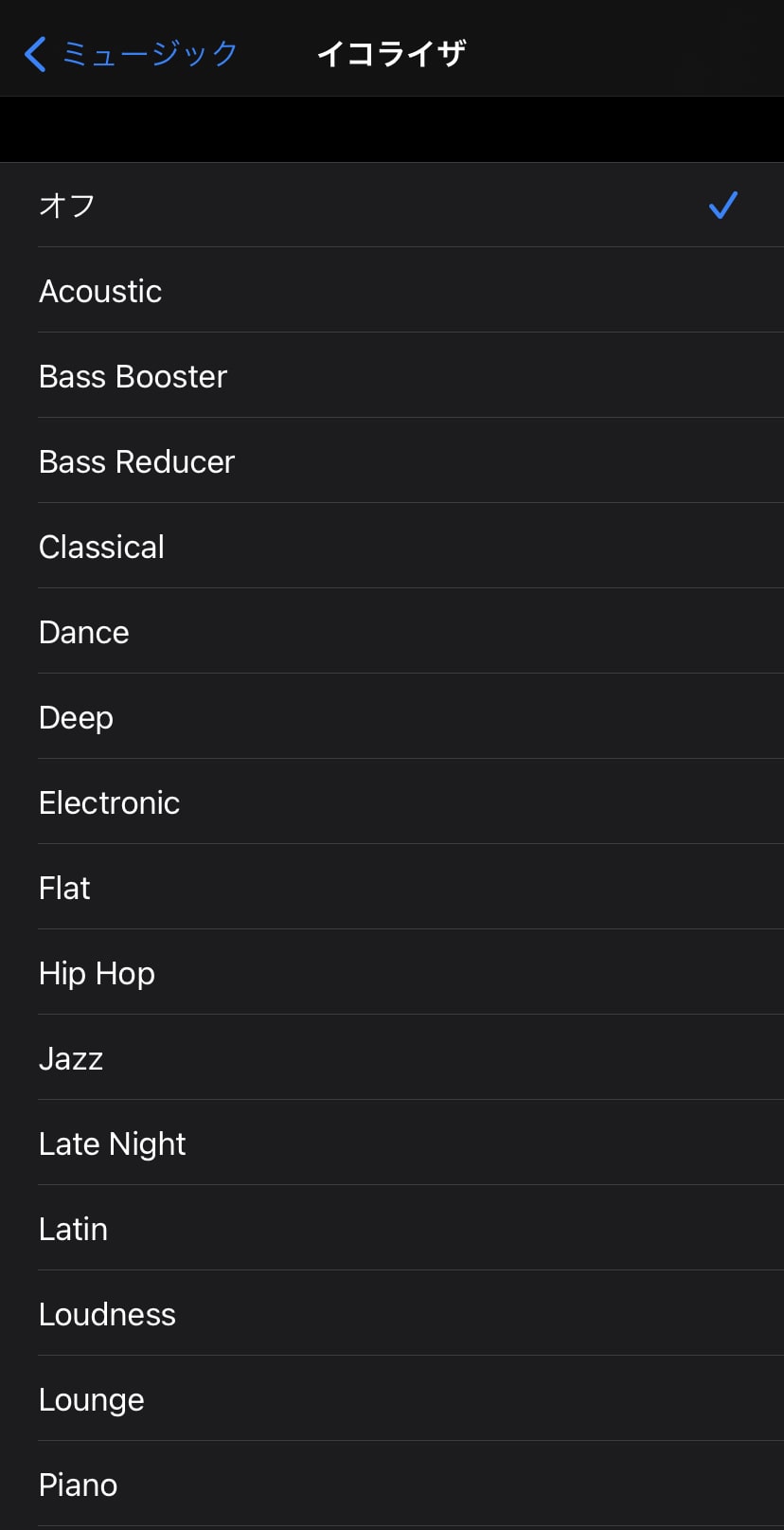Pick the Dance equalizer setting
Viewport: 784px width, 1530px height.
pos(83,632)
